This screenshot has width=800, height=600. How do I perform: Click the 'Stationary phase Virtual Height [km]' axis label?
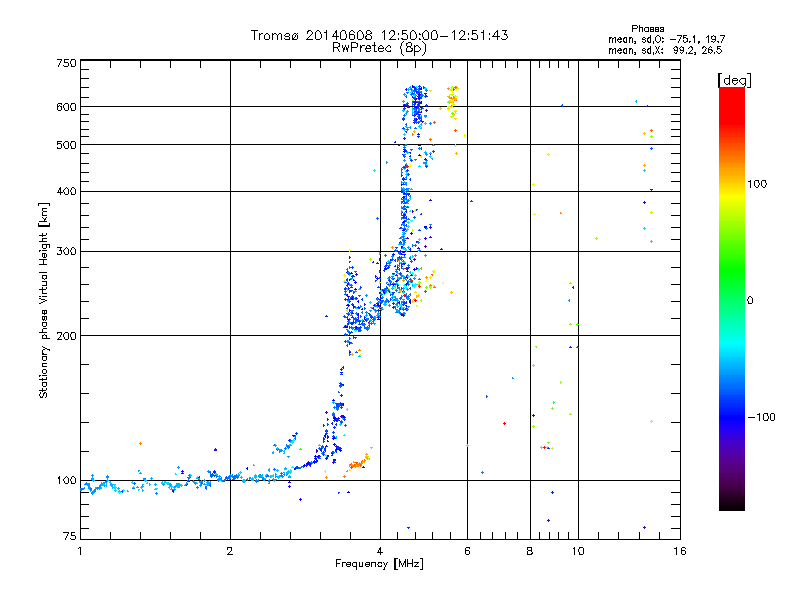pos(44,300)
